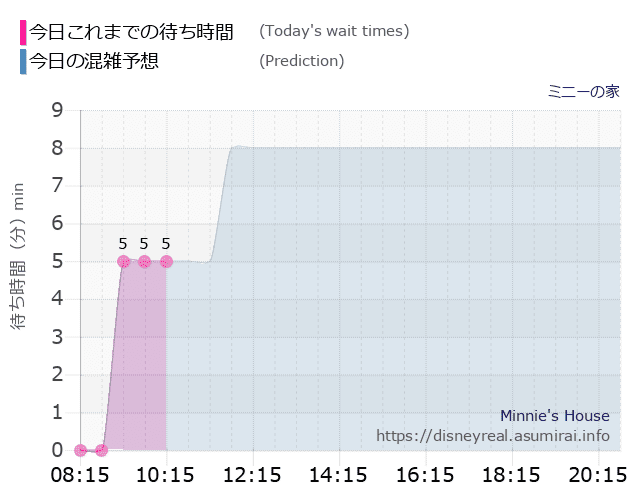640x500 pixels.
Task: Click the 12:15 x-axis label
Action: coord(252,475)
